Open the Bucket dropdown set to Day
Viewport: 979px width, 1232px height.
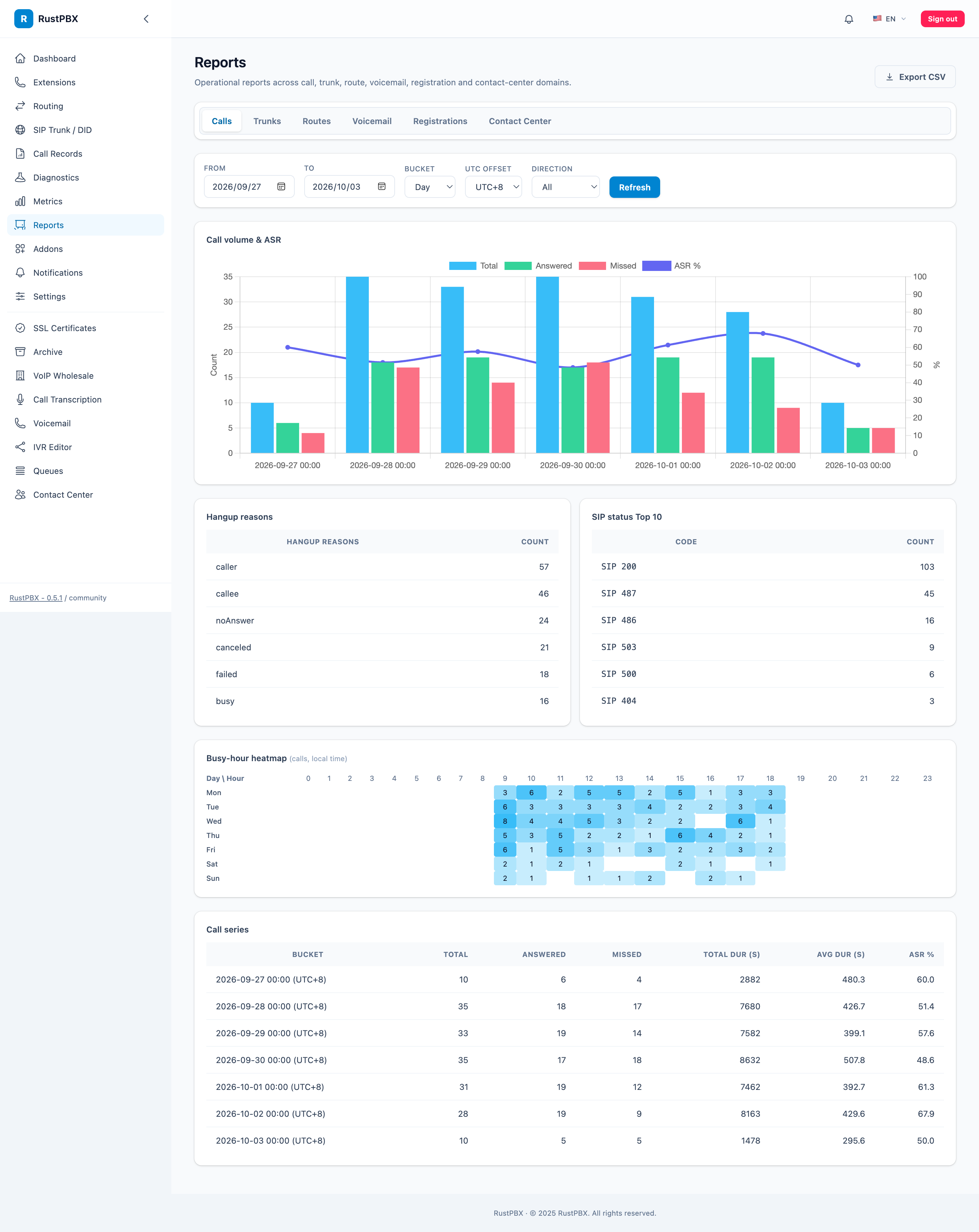point(430,187)
